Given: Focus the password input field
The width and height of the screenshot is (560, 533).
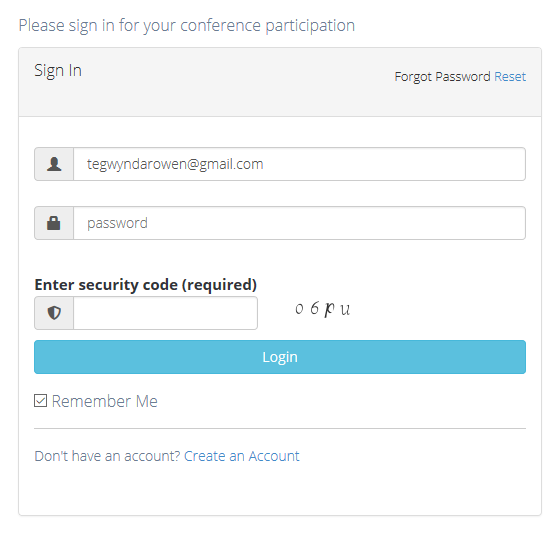Looking at the screenshot, I should point(299,223).
